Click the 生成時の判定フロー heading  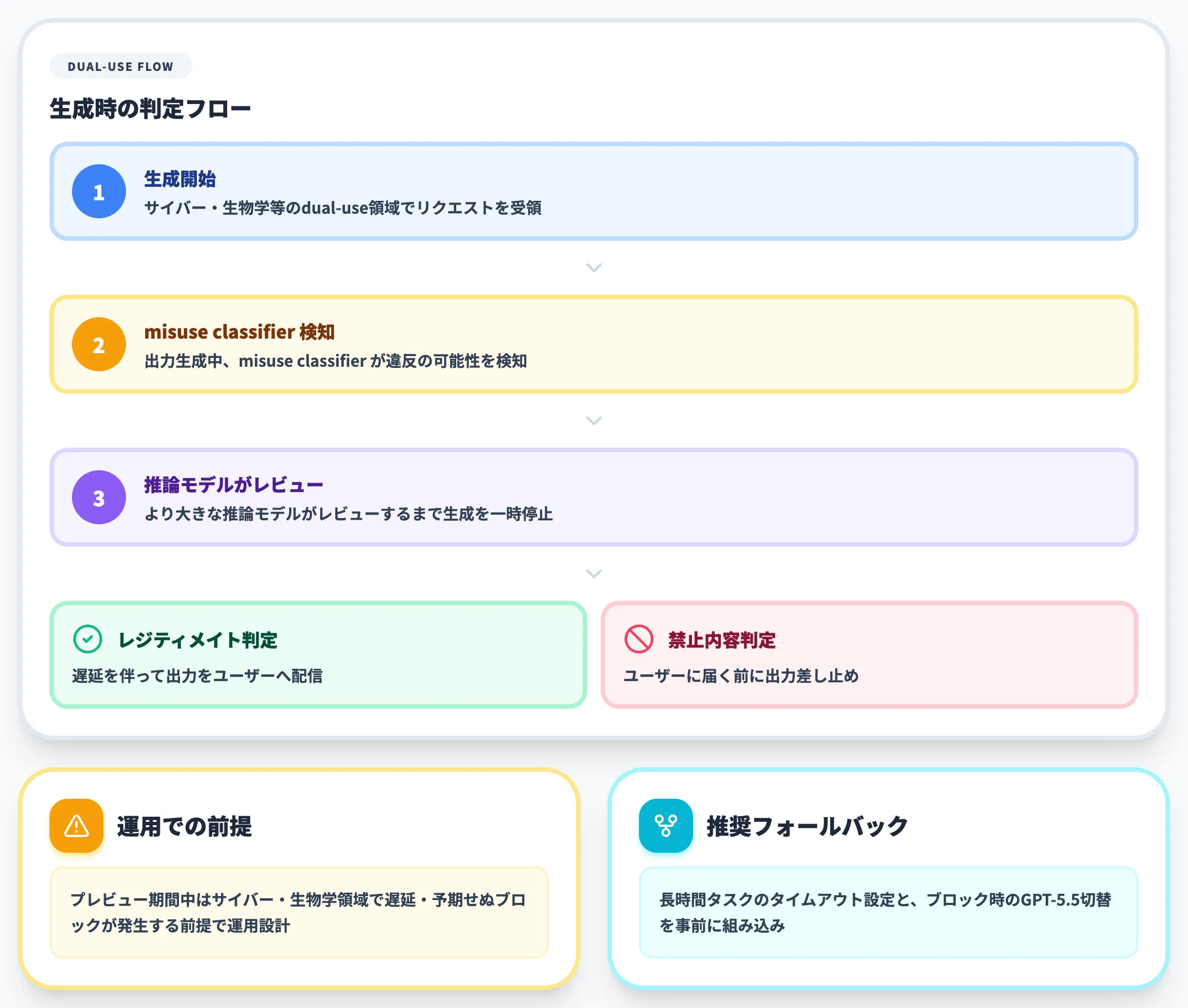pos(150,109)
